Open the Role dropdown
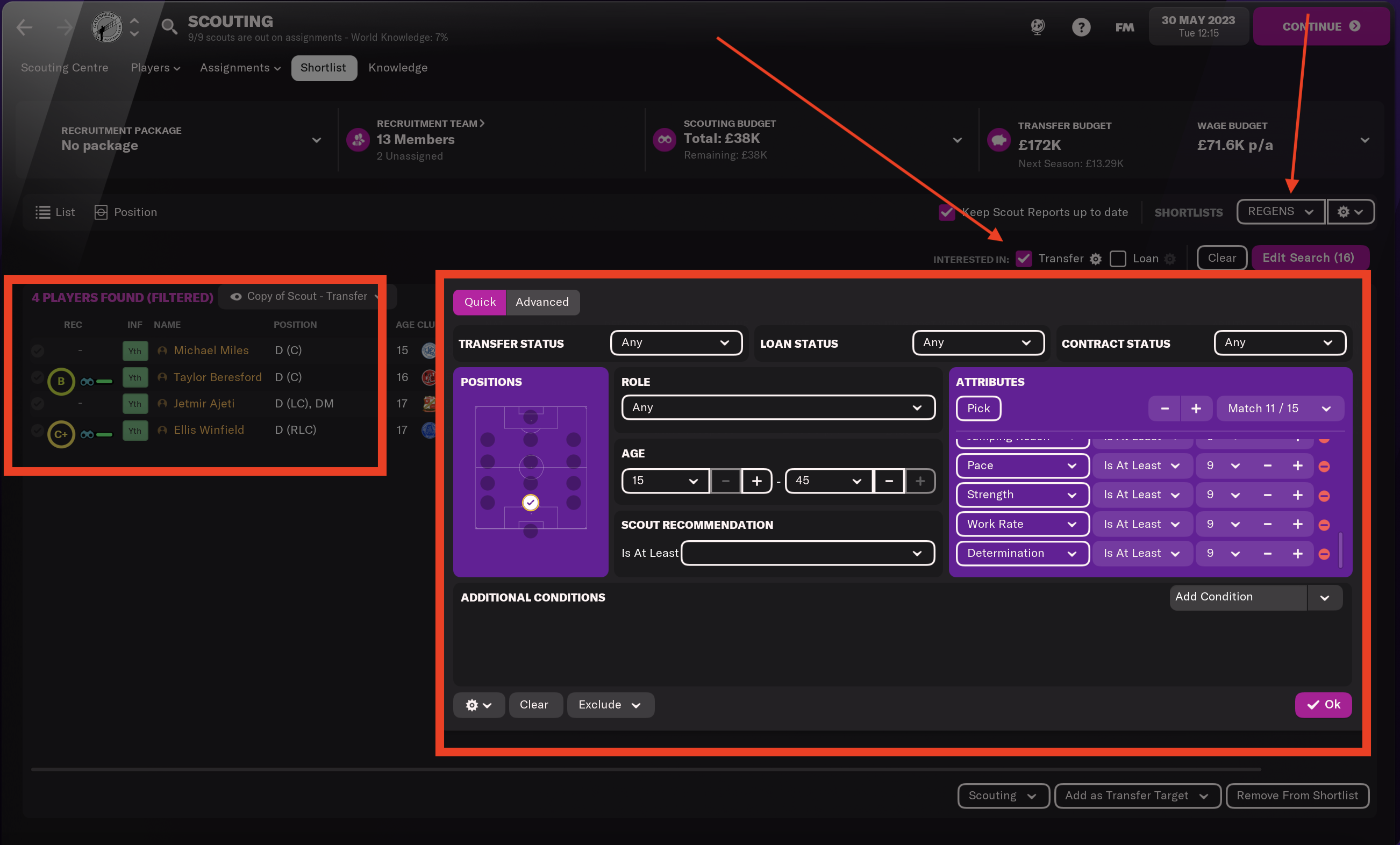1400x845 pixels. tap(778, 407)
